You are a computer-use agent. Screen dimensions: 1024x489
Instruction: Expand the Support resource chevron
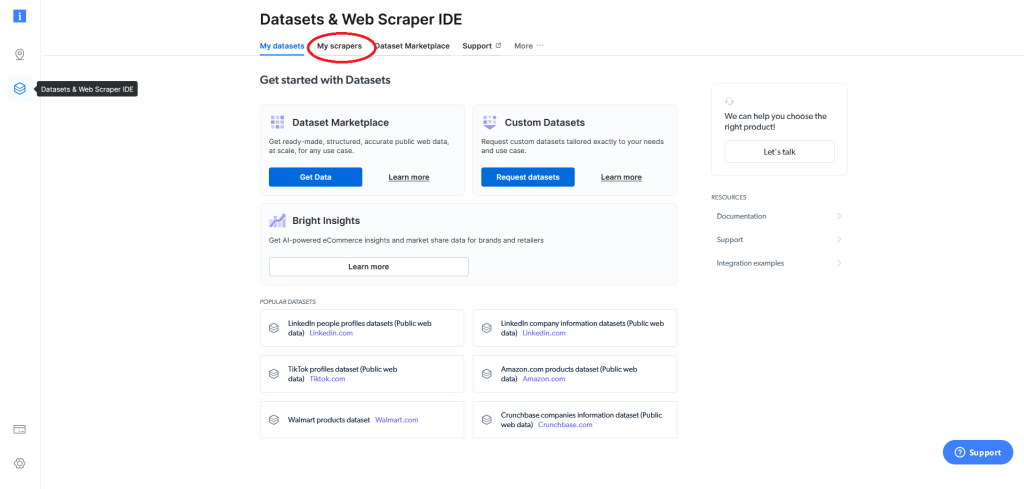pyautogui.click(x=839, y=240)
